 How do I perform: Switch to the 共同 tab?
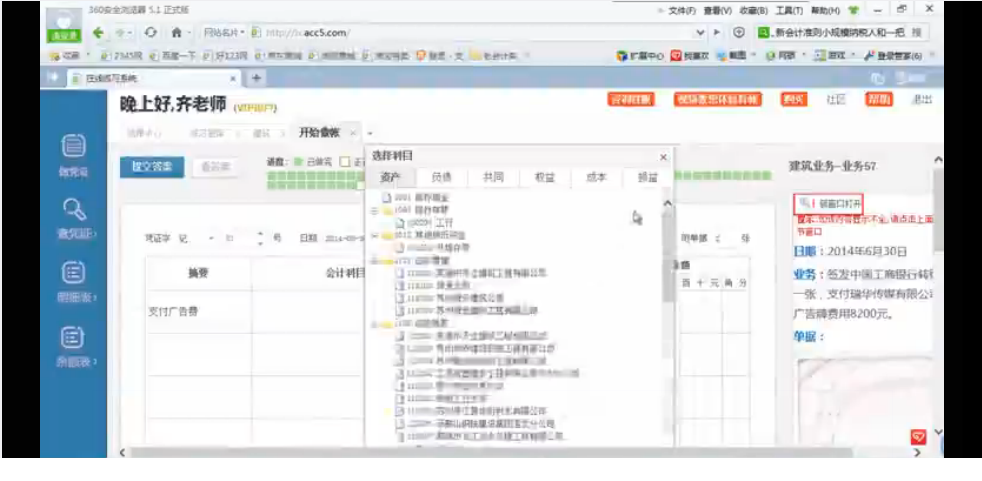pos(493,178)
